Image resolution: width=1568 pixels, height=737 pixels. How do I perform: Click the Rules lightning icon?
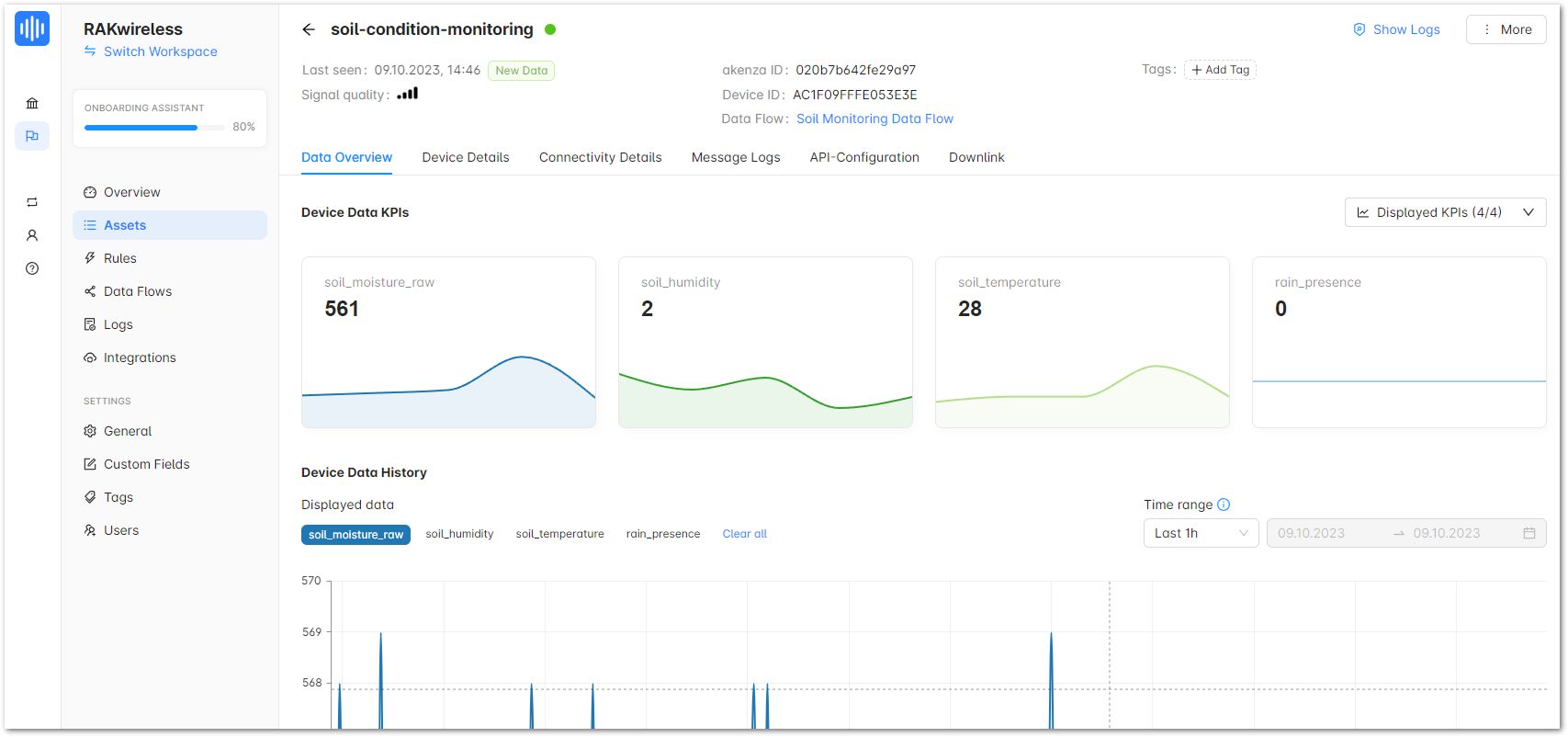[x=90, y=258]
